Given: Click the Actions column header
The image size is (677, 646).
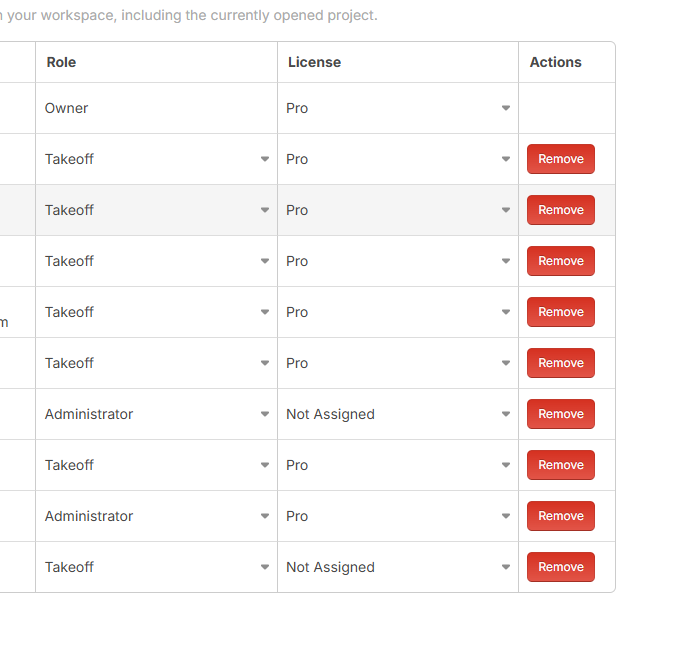Looking at the screenshot, I should tap(556, 62).
